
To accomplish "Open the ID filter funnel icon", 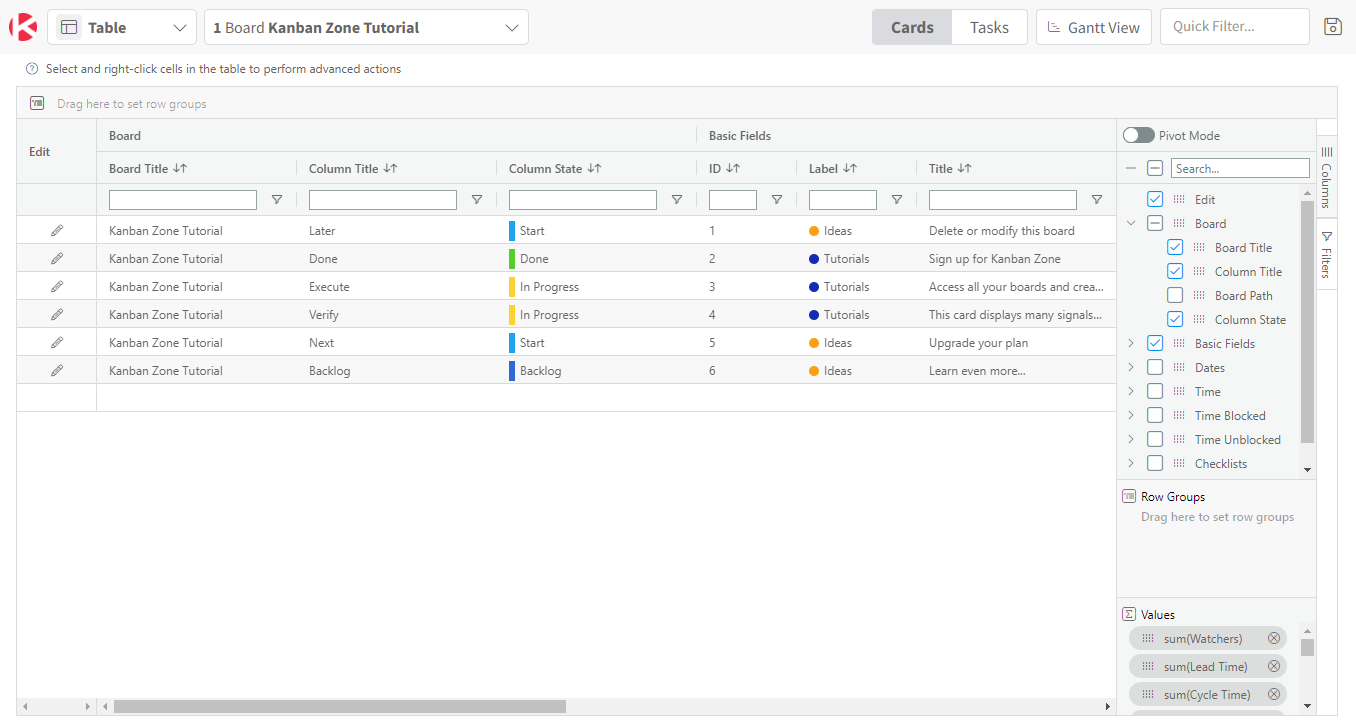I will [x=777, y=200].
